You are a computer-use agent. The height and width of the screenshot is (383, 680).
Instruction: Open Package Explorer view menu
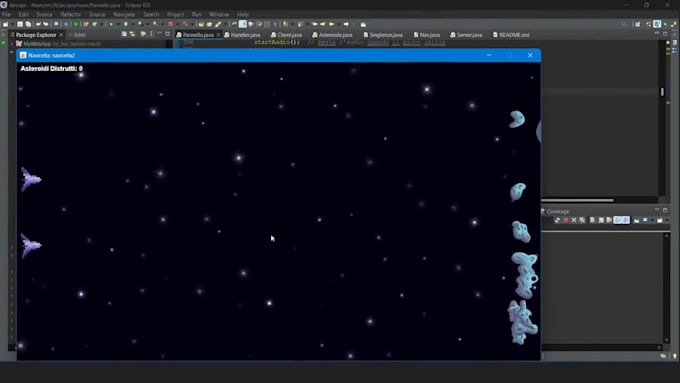[x=151, y=34]
